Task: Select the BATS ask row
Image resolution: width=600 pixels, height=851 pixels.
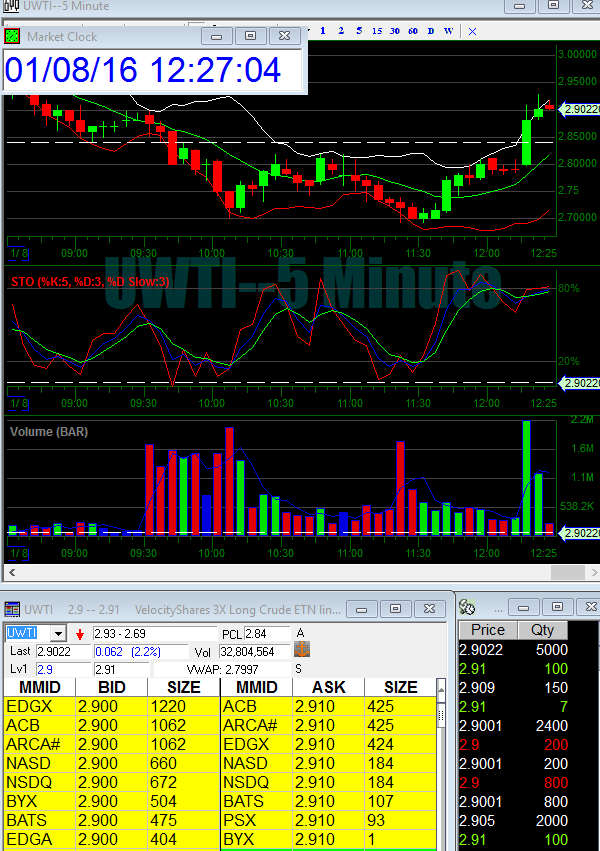Action: [x=329, y=801]
